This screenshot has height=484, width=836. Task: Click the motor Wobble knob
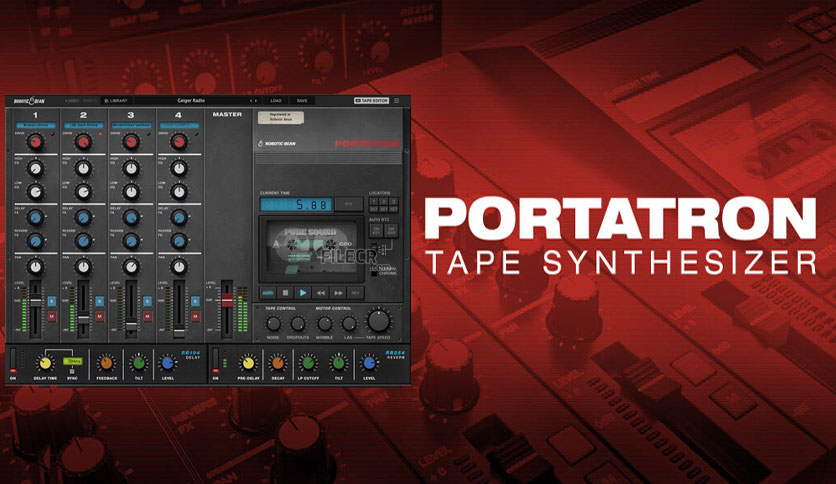coord(324,323)
